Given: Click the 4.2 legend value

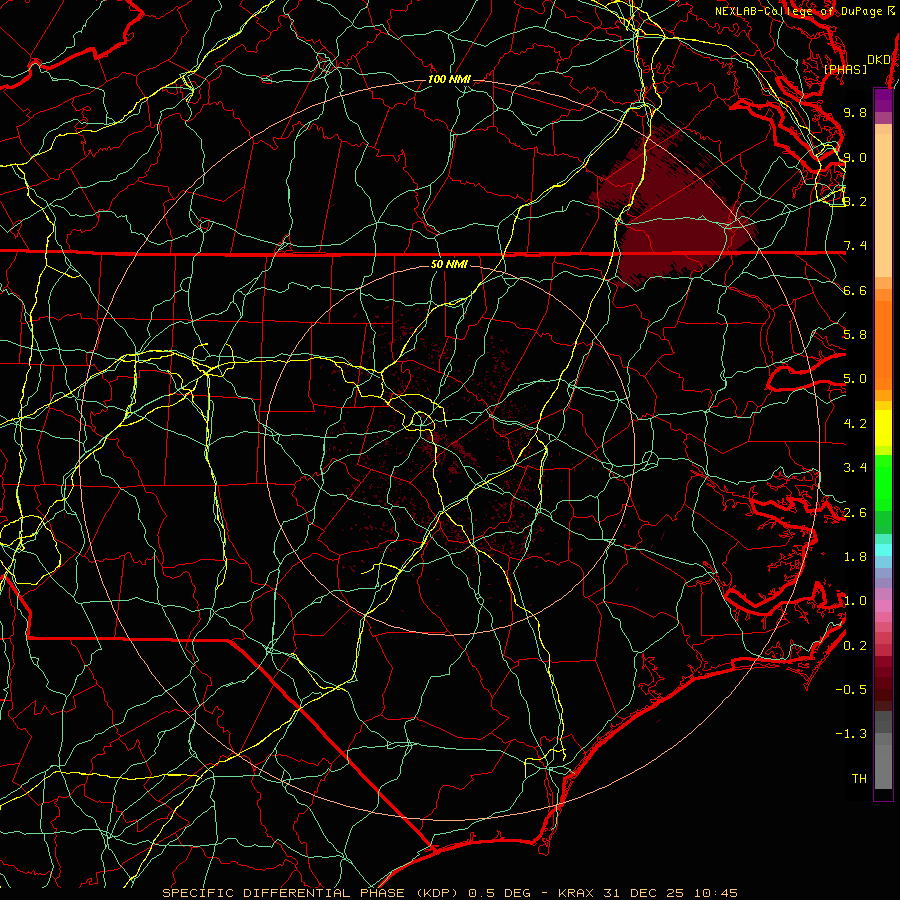Looking at the screenshot, I should [855, 424].
